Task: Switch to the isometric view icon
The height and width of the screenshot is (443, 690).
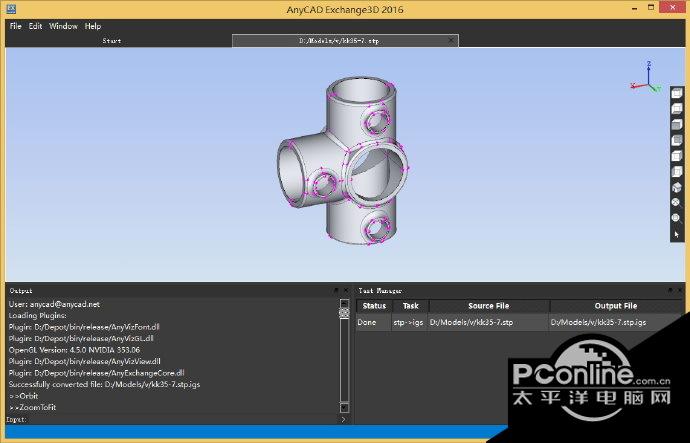Action: click(x=677, y=187)
